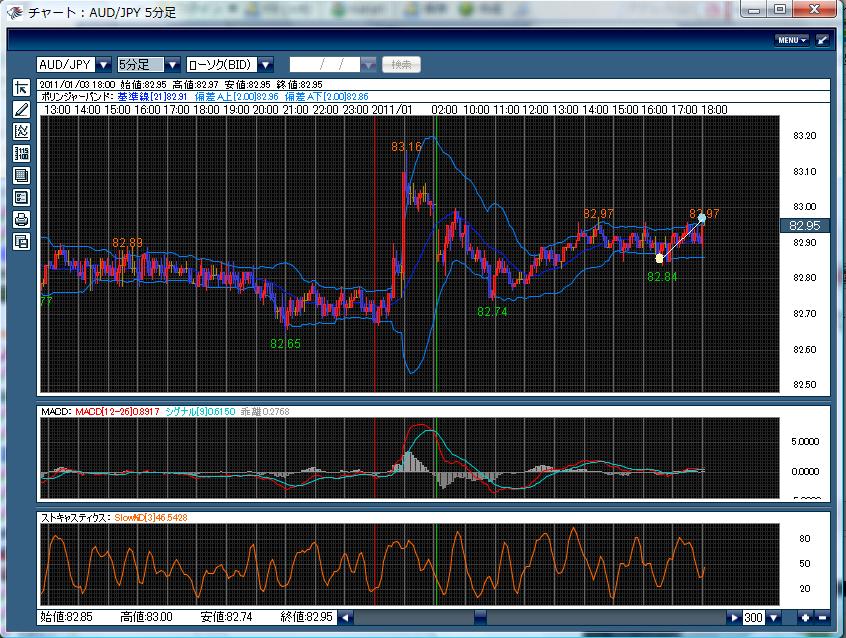Viewport: 846px width, 638px height.
Task: Click the MACD[12-26]0.8917 label
Action: click(117, 411)
